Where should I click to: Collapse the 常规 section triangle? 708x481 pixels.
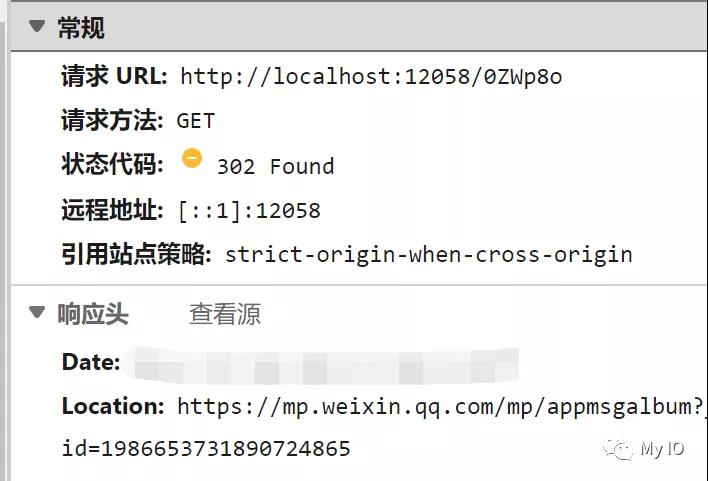click(x=37, y=26)
